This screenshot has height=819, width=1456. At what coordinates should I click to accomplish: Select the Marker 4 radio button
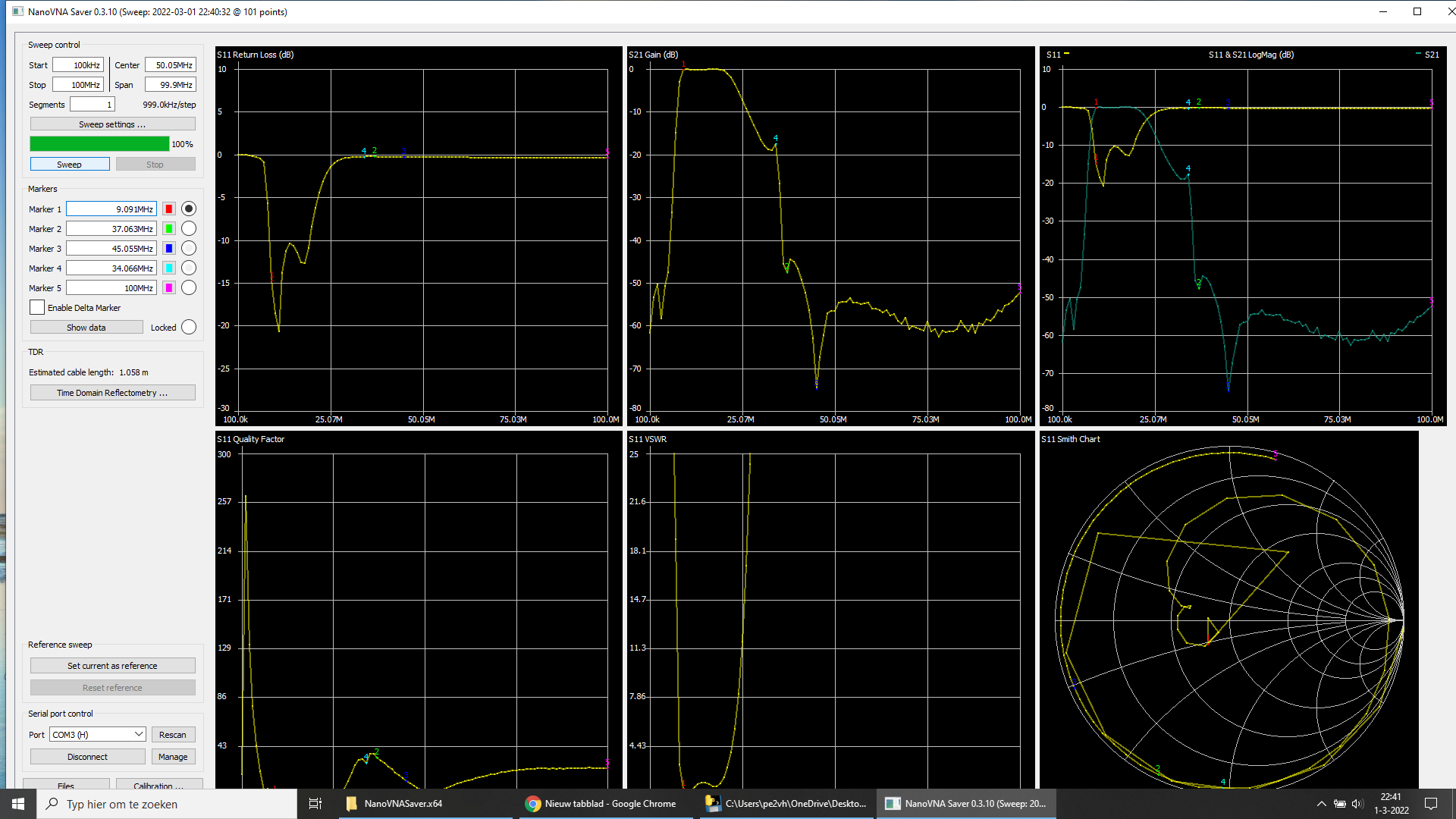[x=189, y=268]
